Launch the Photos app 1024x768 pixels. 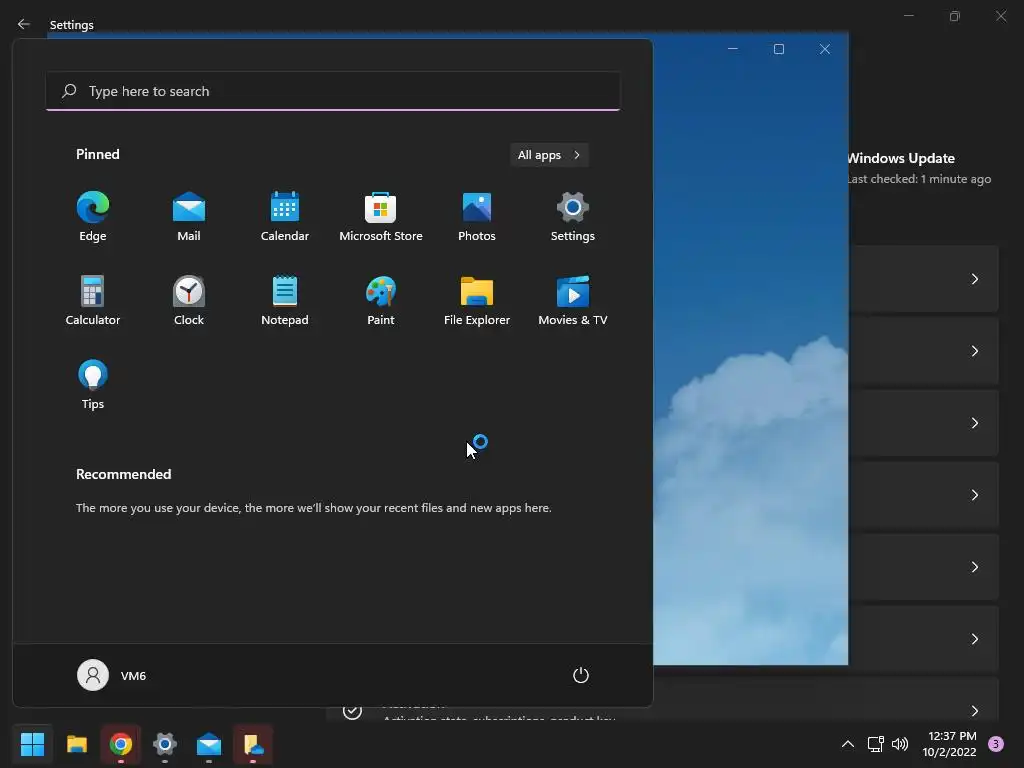point(477,217)
